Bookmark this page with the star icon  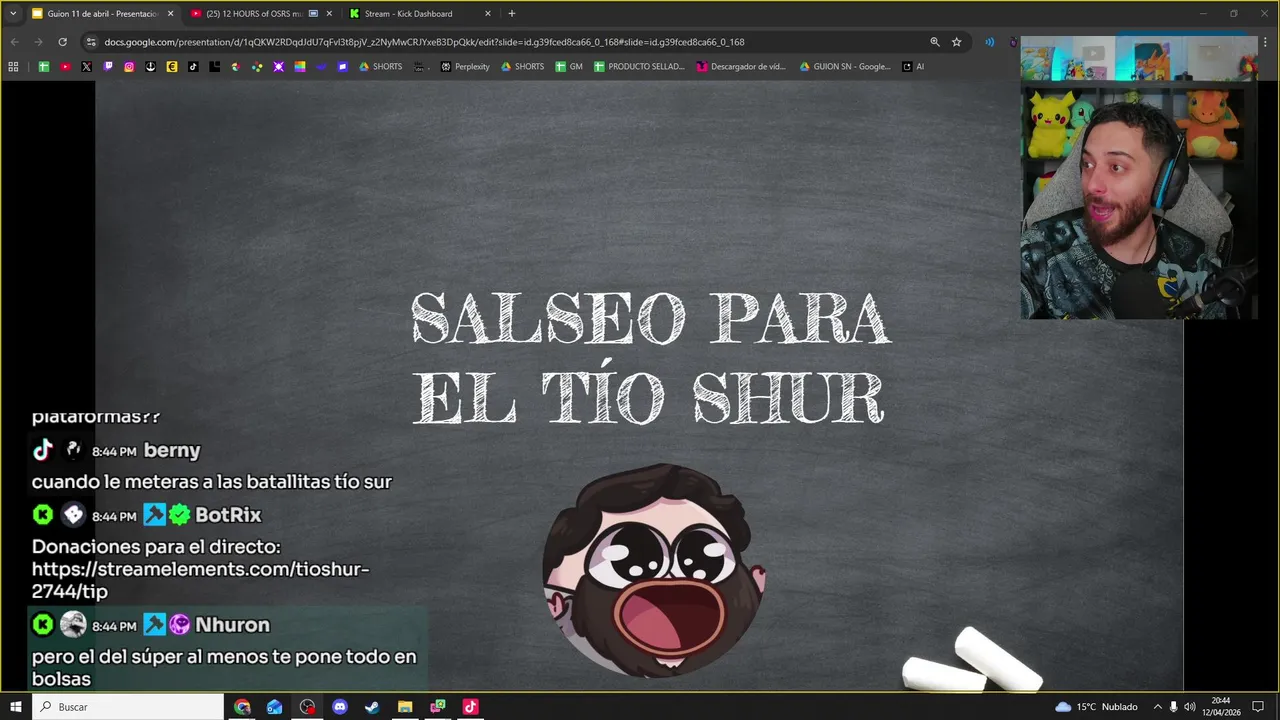pyautogui.click(x=956, y=42)
